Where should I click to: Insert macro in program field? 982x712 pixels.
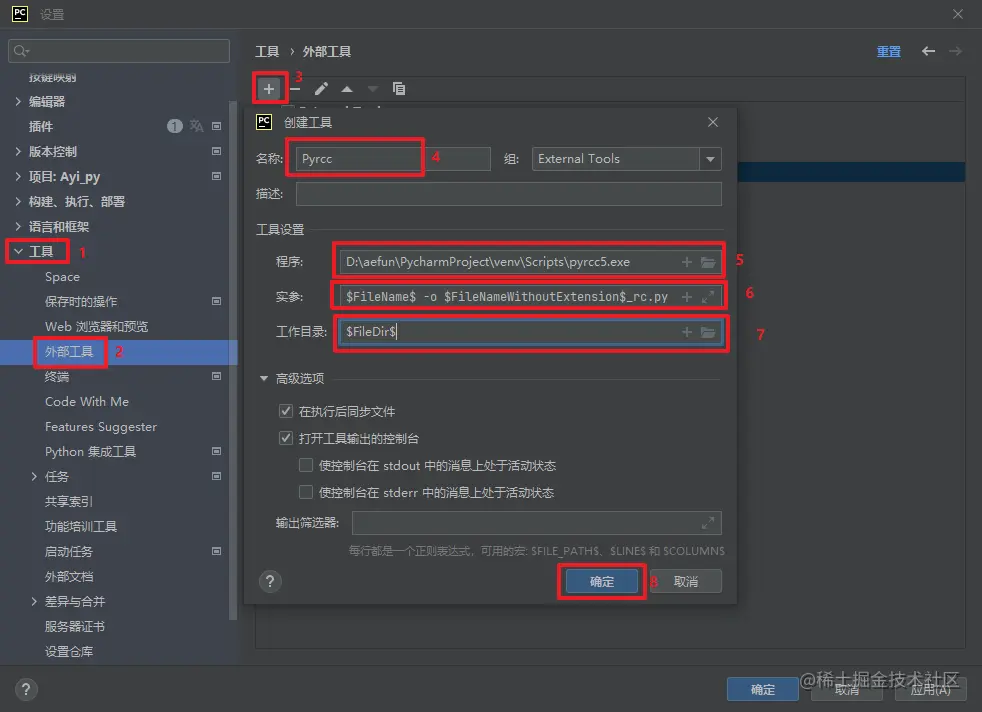click(687, 262)
